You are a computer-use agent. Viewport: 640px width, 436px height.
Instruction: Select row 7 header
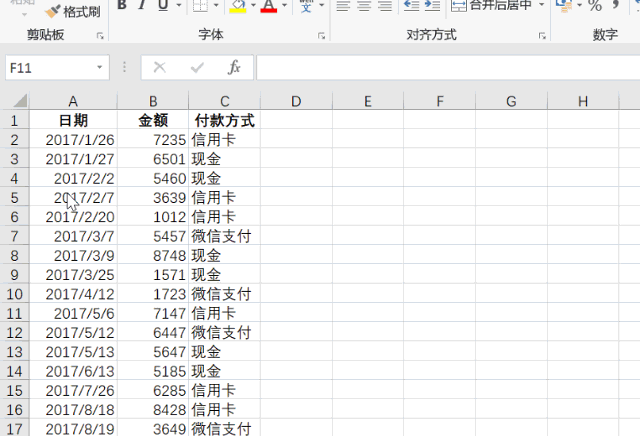[14, 236]
